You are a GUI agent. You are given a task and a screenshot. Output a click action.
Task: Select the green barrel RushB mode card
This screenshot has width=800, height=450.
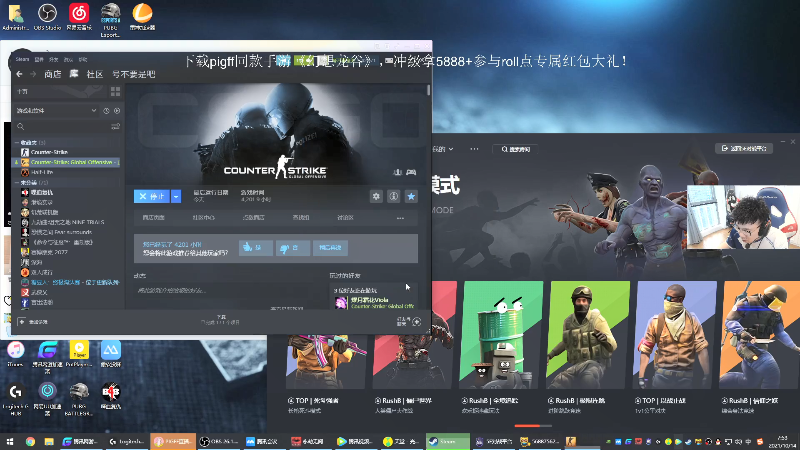(x=501, y=335)
